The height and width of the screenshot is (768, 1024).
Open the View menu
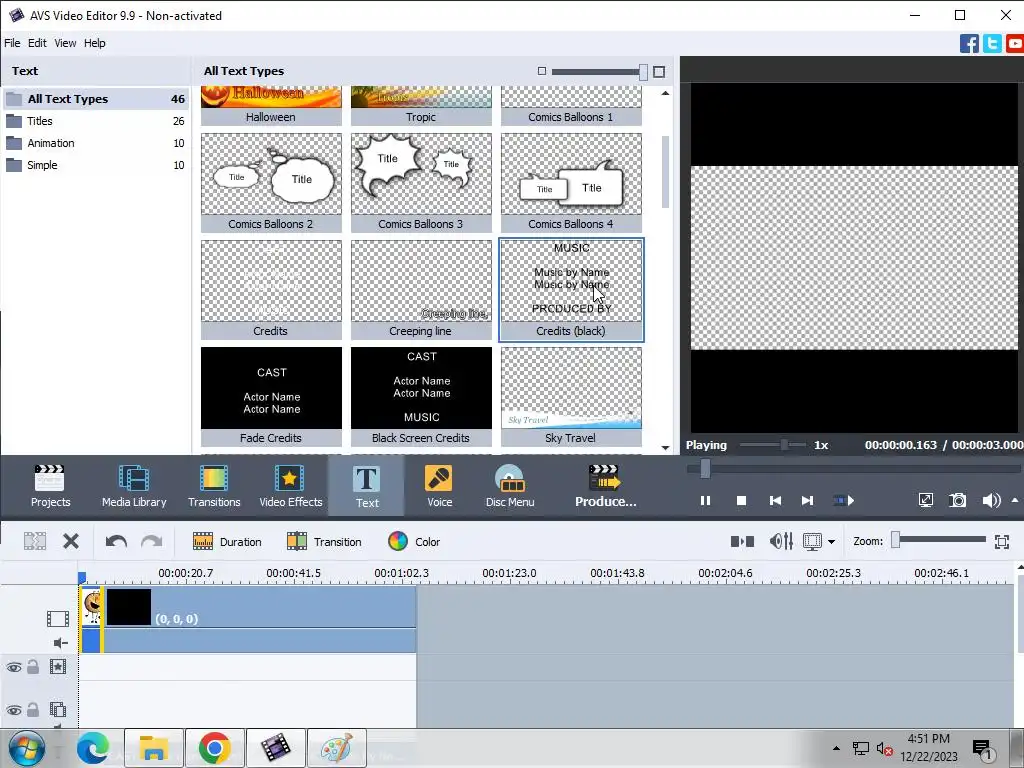click(x=65, y=43)
